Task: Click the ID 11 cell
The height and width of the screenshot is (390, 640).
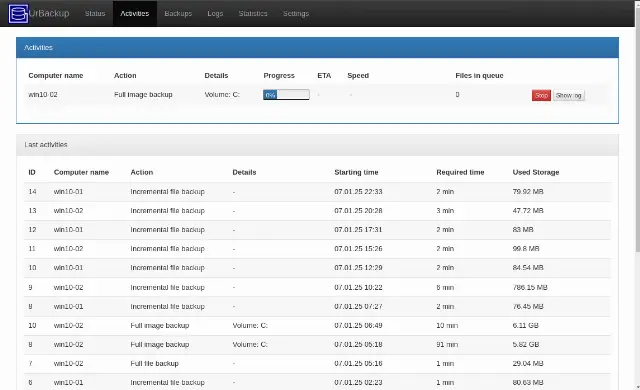Action: [32, 249]
